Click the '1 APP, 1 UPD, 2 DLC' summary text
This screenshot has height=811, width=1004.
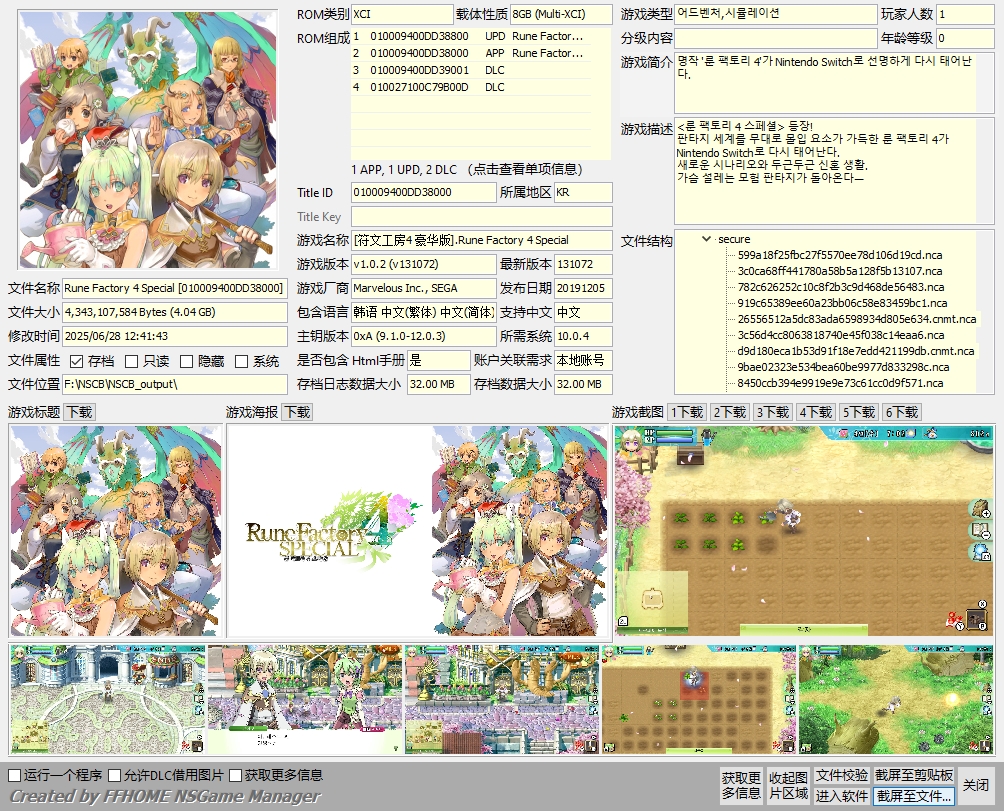point(404,170)
